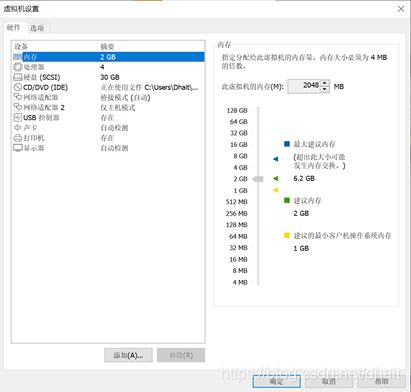411x392 pixels.
Task: Click the 桥接模式 (自动) summary text
Action: pyautogui.click(x=125, y=98)
